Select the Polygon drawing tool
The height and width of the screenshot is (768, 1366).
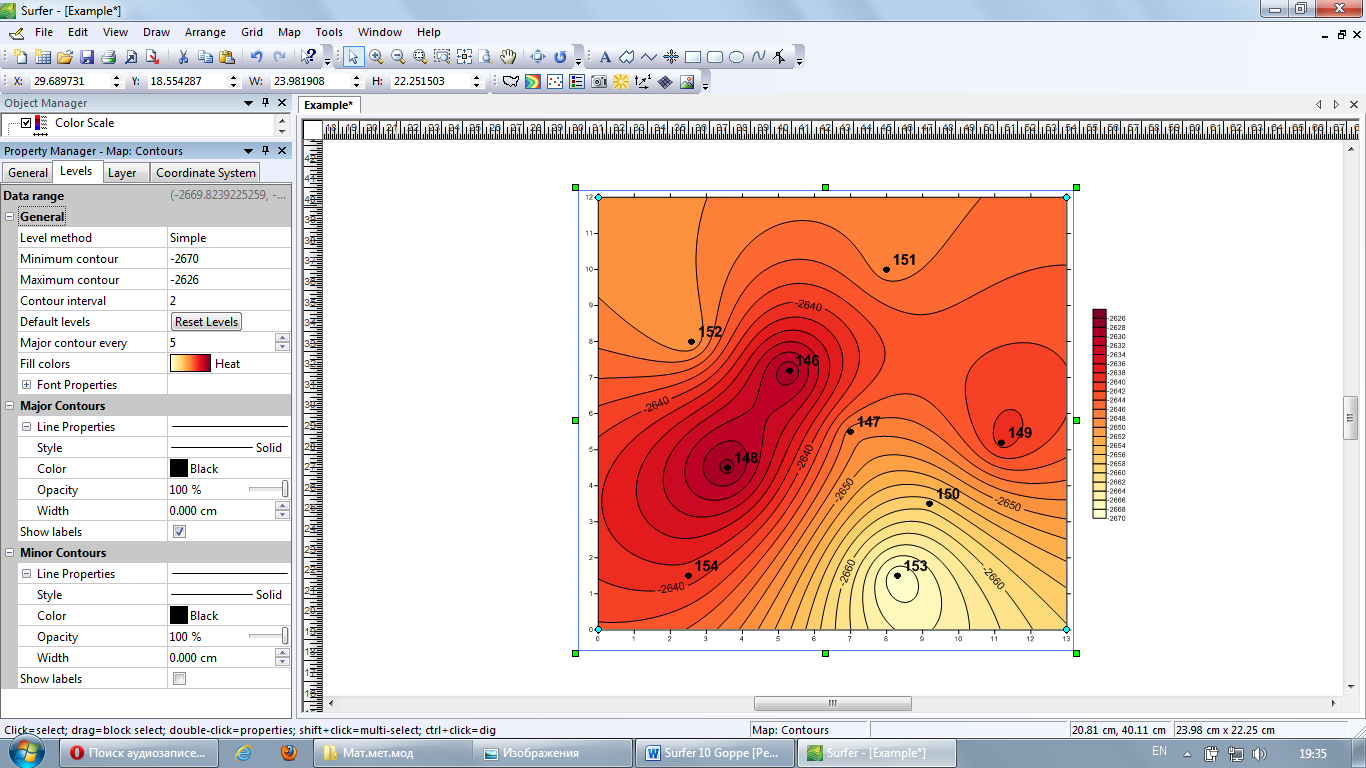pyautogui.click(x=627, y=57)
